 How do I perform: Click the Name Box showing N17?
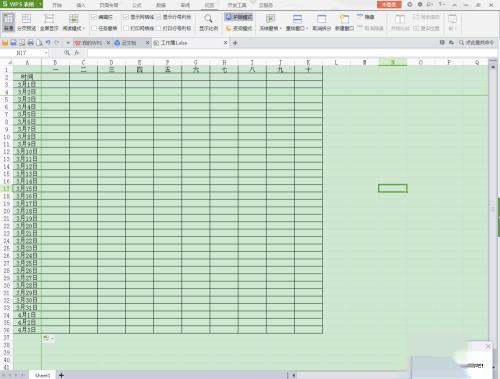pos(23,53)
